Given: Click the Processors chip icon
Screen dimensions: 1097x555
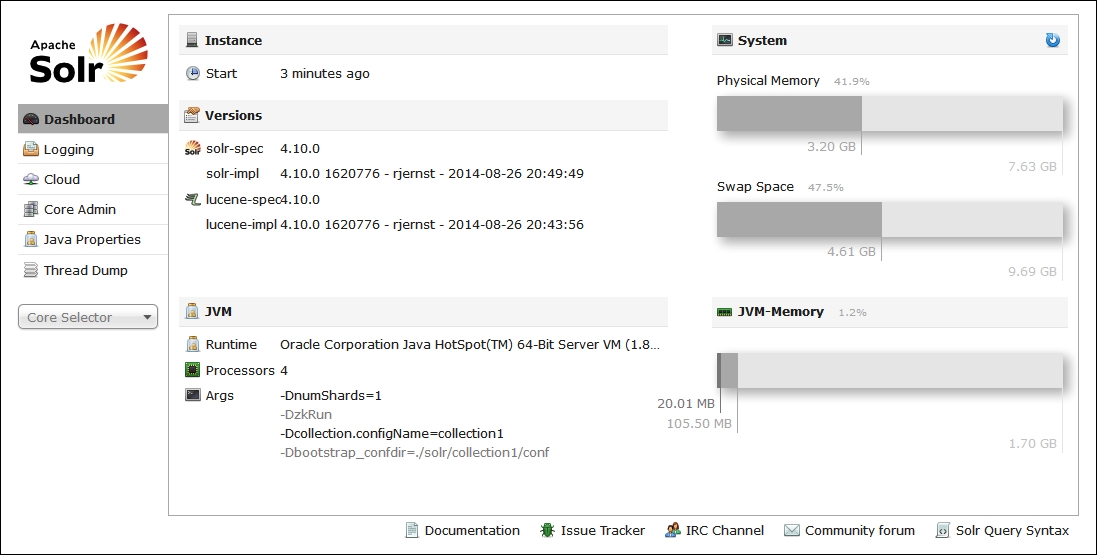Looking at the screenshot, I should point(192,370).
